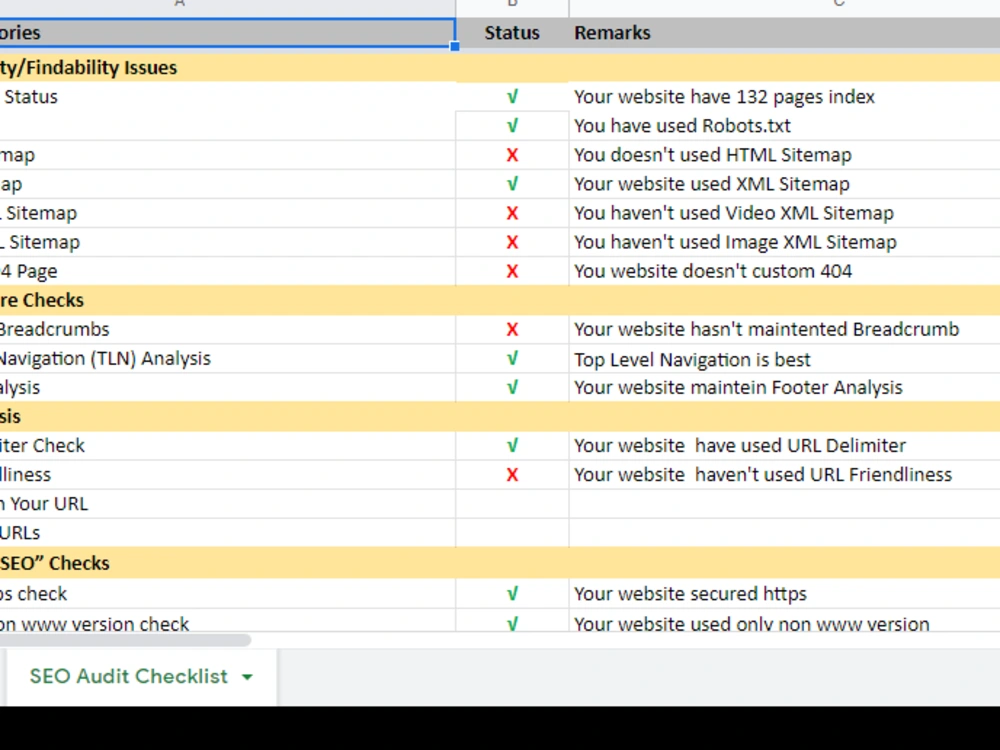Viewport: 1000px width, 750px height.
Task: Click the red X for Image XML Sitemap
Action: (x=512, y=242)
